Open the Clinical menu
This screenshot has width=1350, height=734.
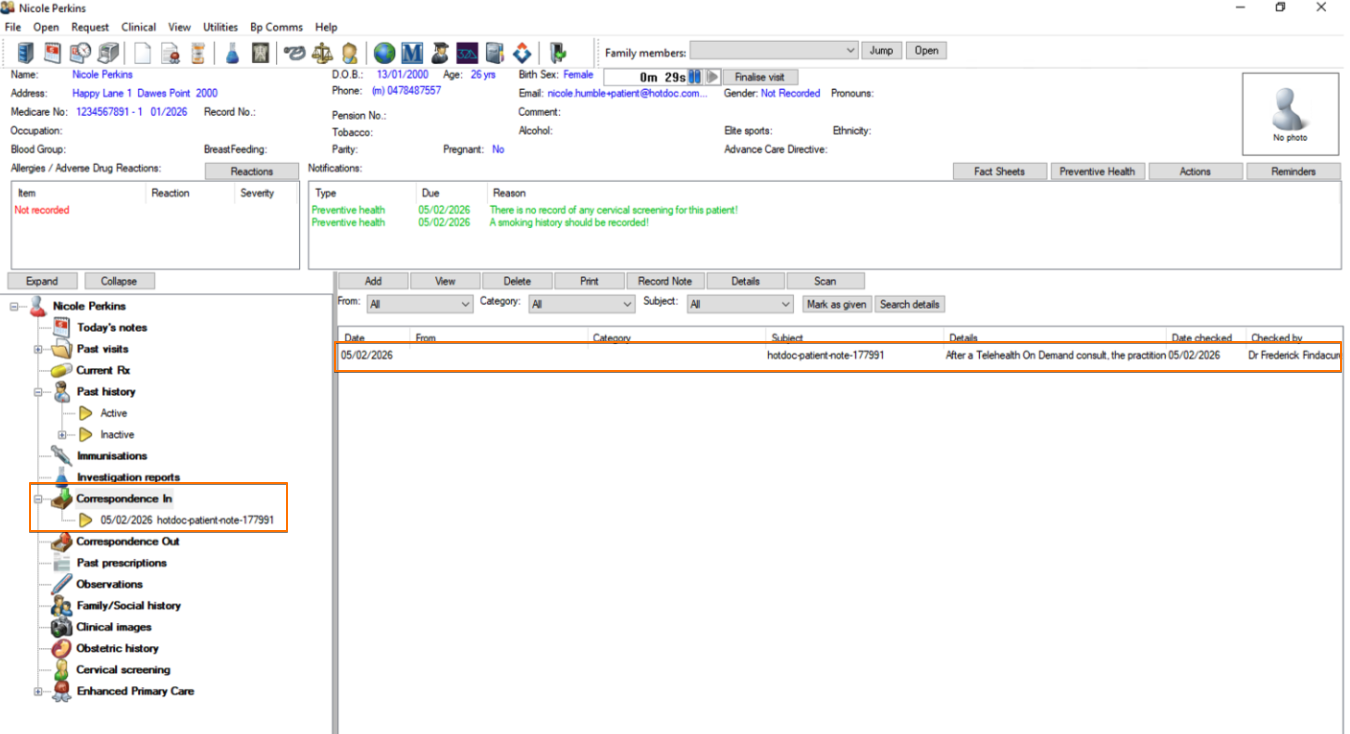(139, 27)
